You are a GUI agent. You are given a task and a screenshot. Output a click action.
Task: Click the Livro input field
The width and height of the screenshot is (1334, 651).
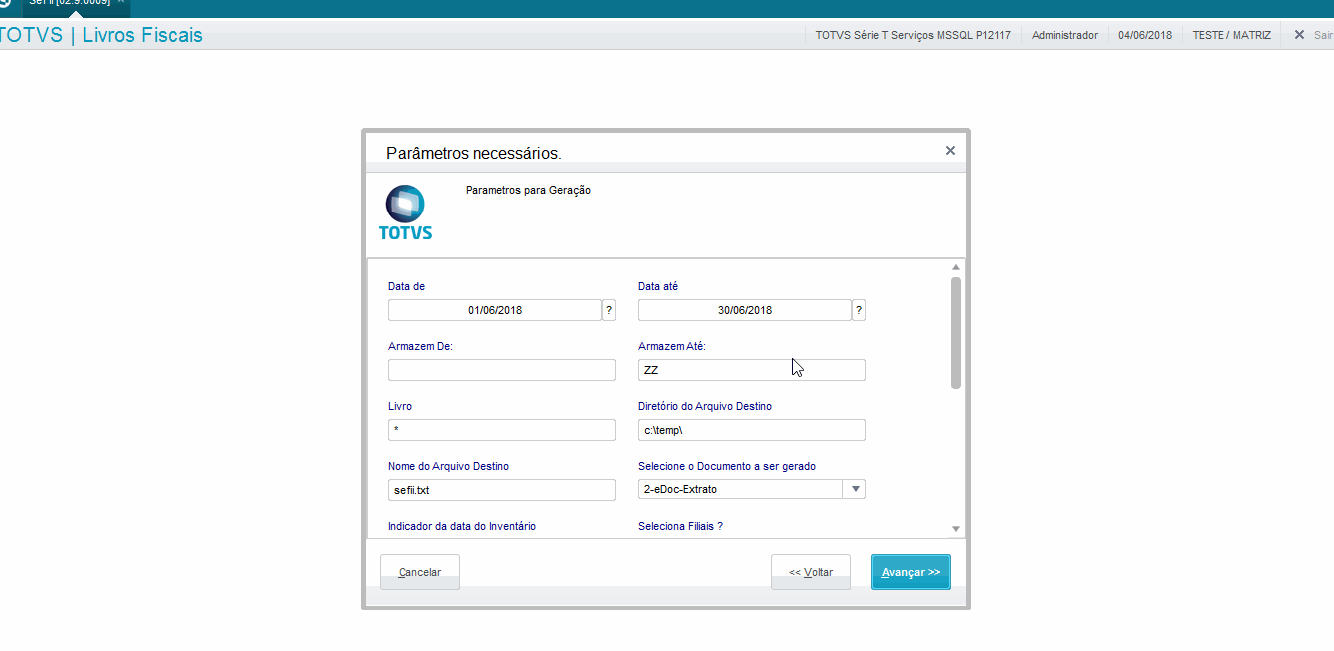pyautogui.click(x=502, y=430)
